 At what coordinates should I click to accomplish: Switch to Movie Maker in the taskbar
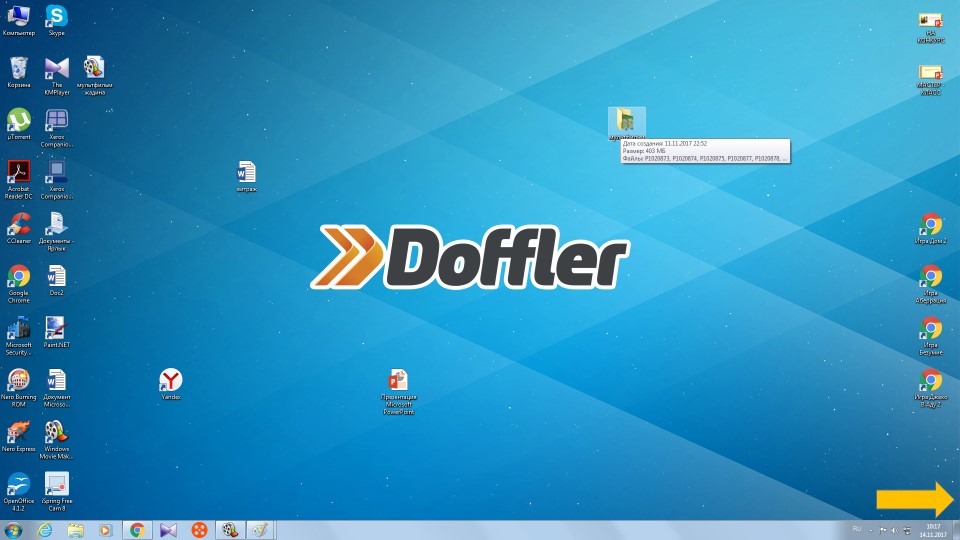click(x=230, y=530)
